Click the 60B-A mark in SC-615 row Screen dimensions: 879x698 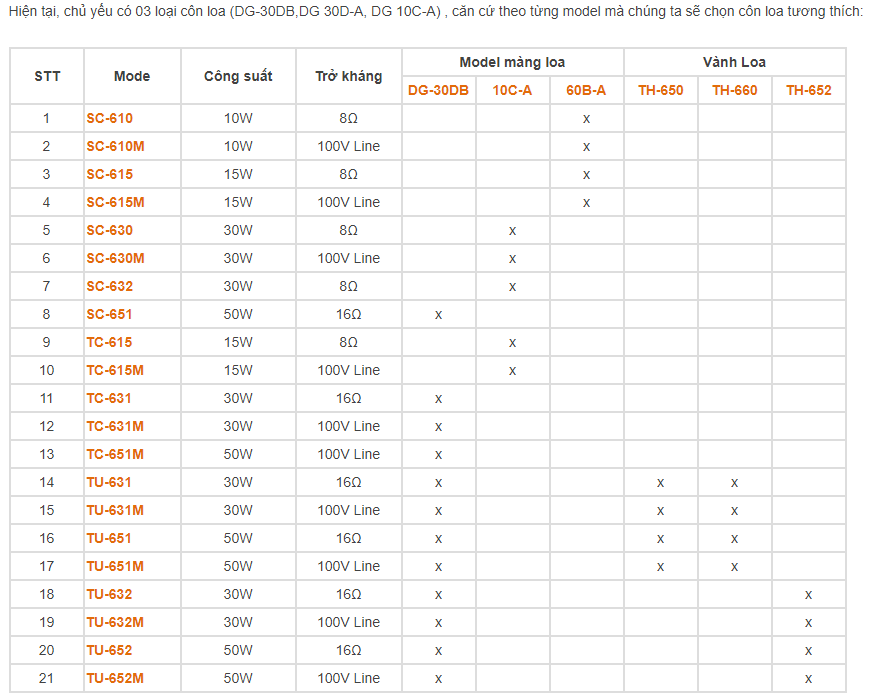click(586, 175)
